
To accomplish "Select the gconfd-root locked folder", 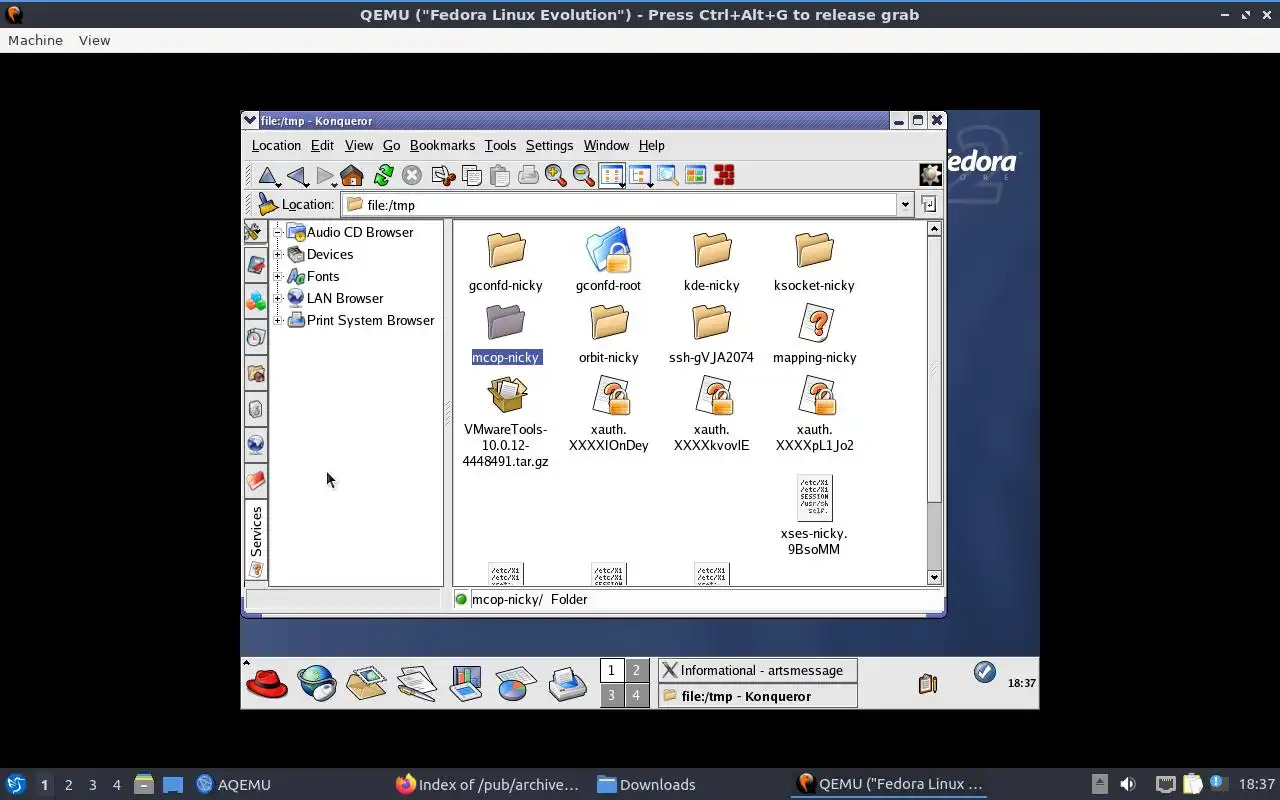I will 608,262.
